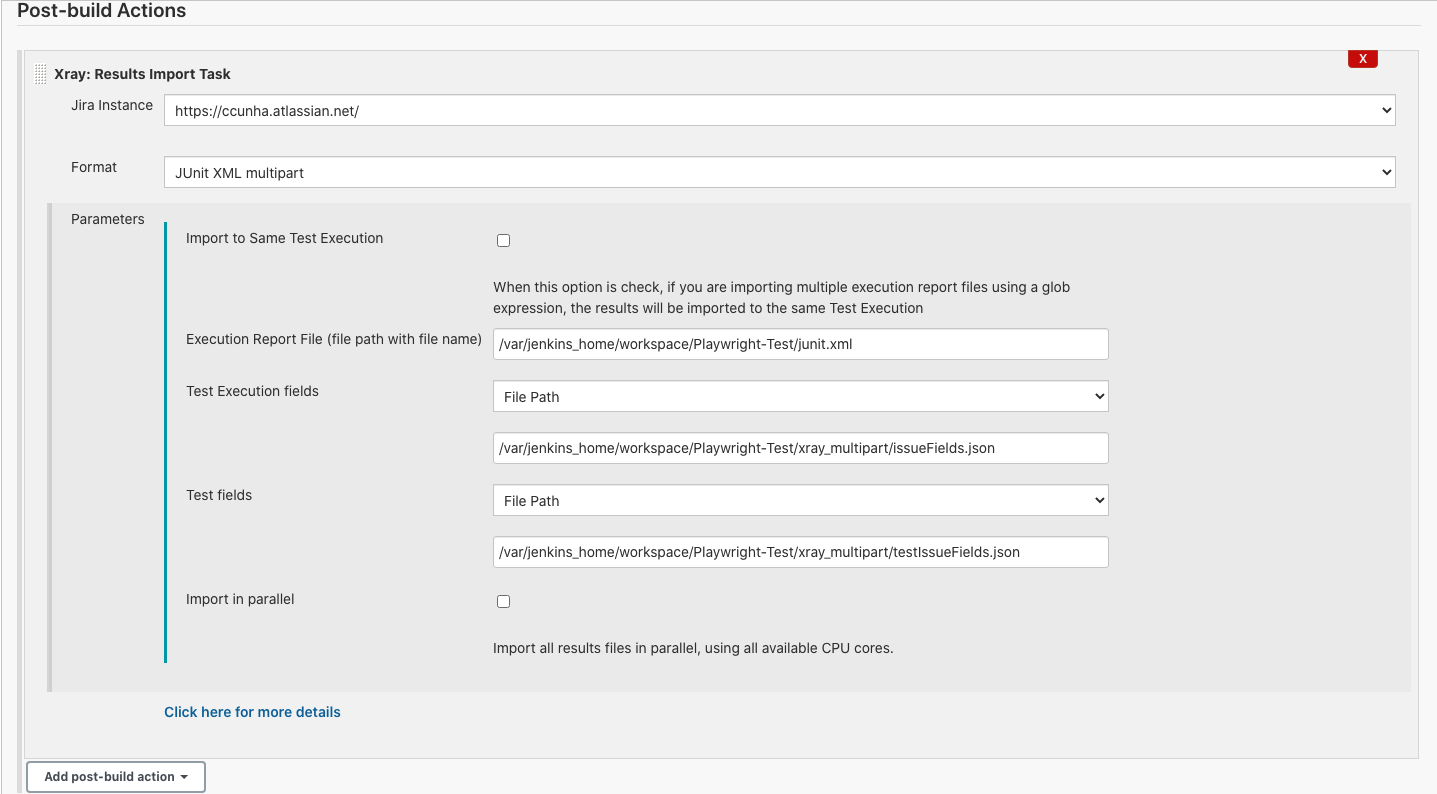The width and height of the screenshot is (1437, 794).
Task: Click the 'Test fields' label
Action: pos(219,495)
